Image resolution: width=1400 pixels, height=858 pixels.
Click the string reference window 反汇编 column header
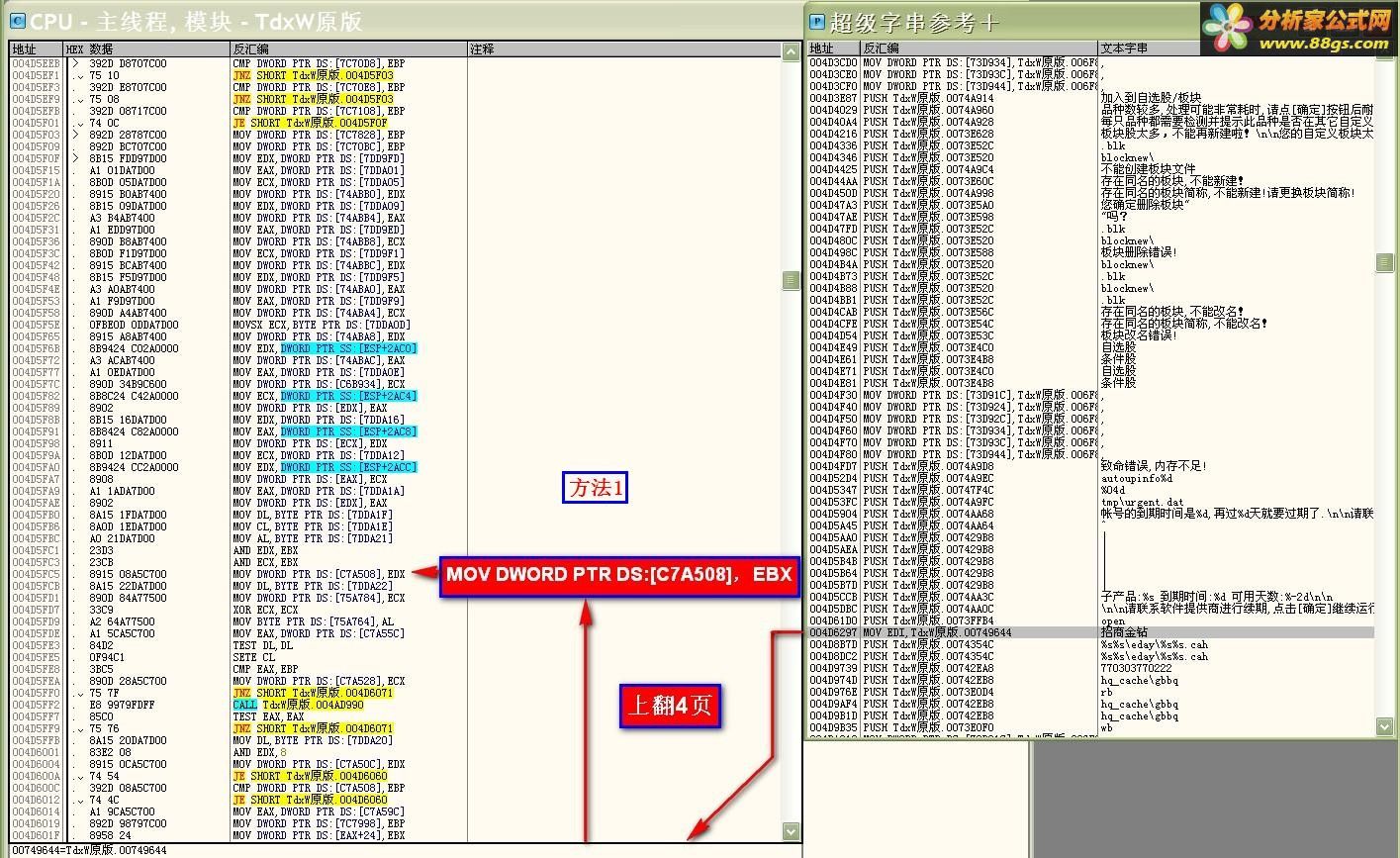point(979,48)
